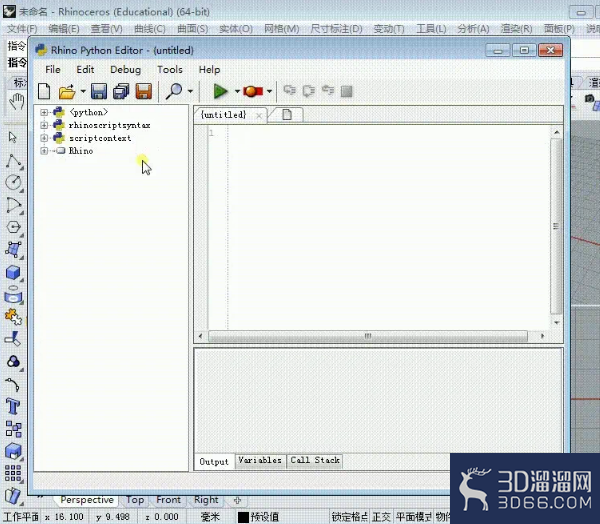Select the {untitled} script tab

point(224,114)
